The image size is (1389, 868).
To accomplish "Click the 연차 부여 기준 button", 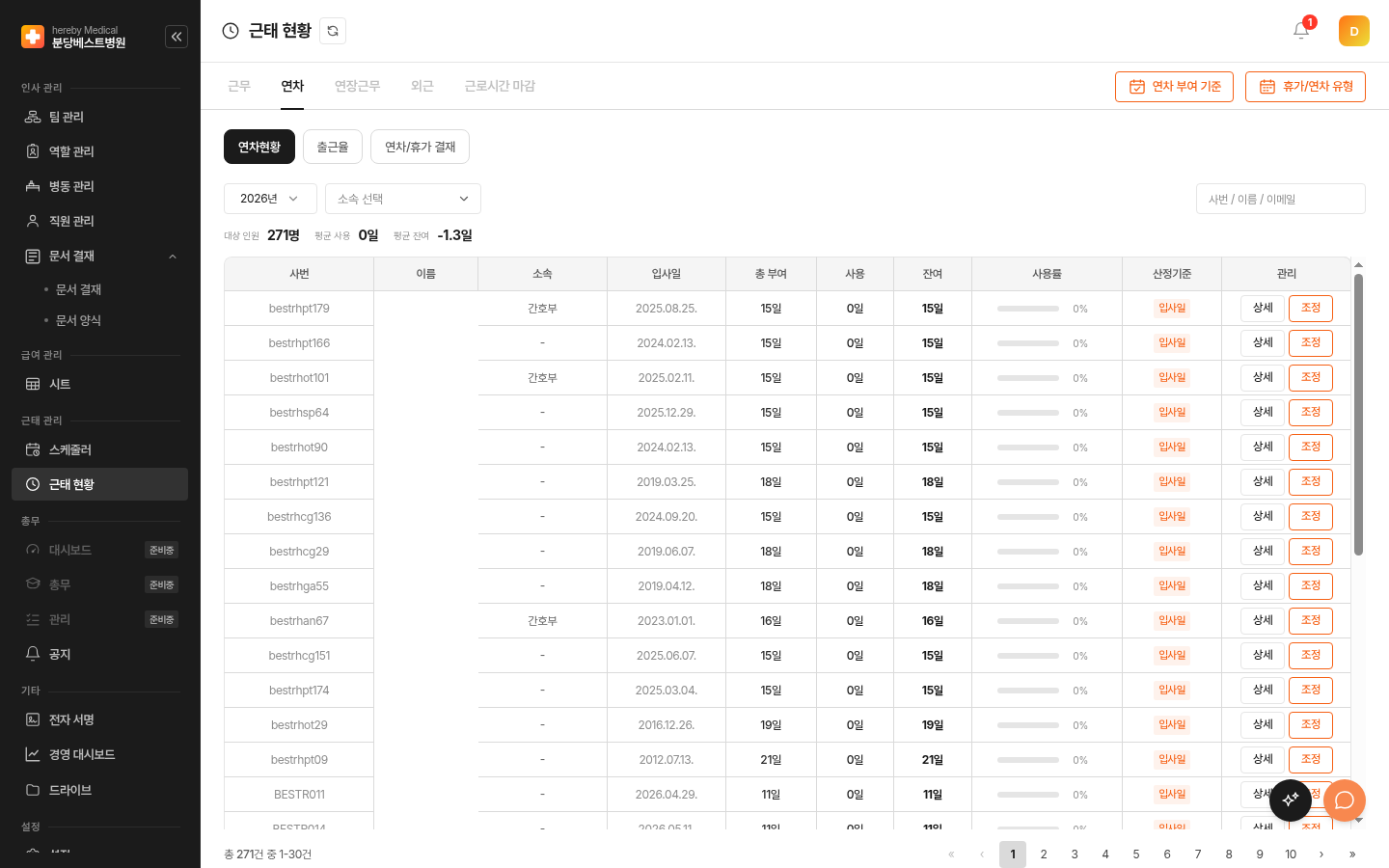I will (1174, 87).
